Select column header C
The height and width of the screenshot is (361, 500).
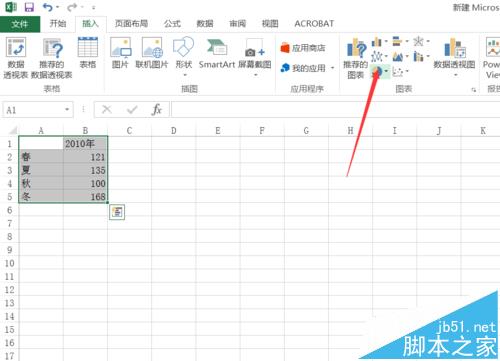(129, 130)
